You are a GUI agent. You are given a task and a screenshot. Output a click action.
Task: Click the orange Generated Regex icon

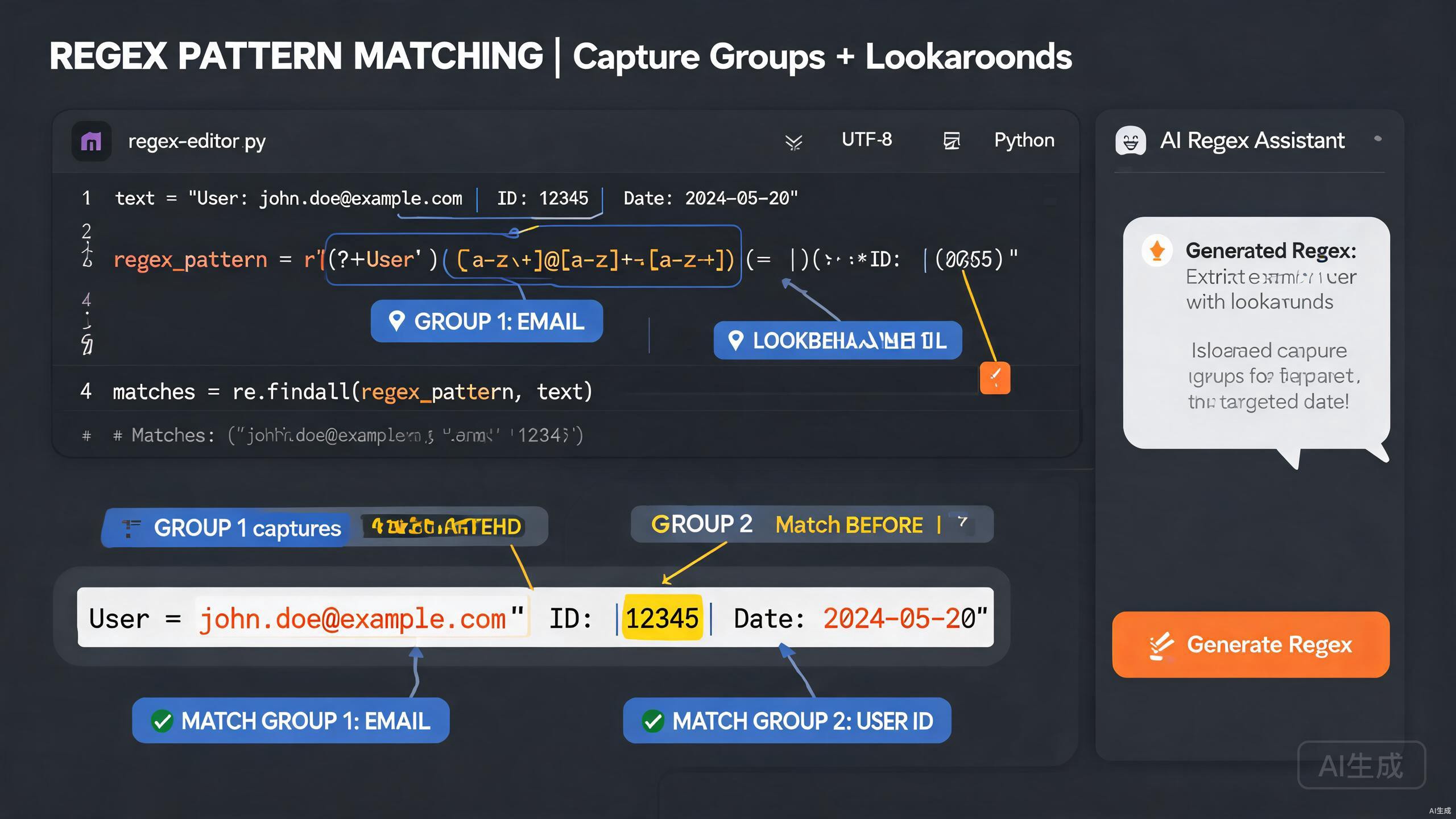click(x=1157, y=250)
